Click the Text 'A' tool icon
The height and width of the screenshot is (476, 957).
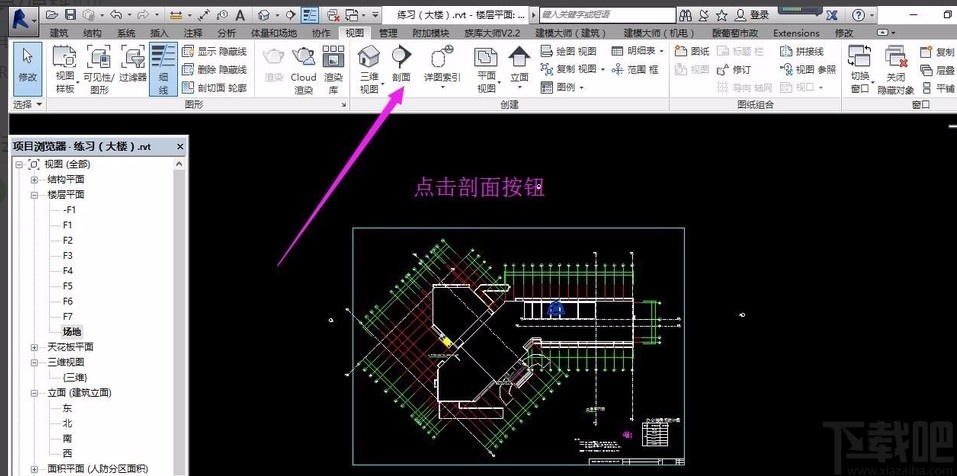point(240,15)
